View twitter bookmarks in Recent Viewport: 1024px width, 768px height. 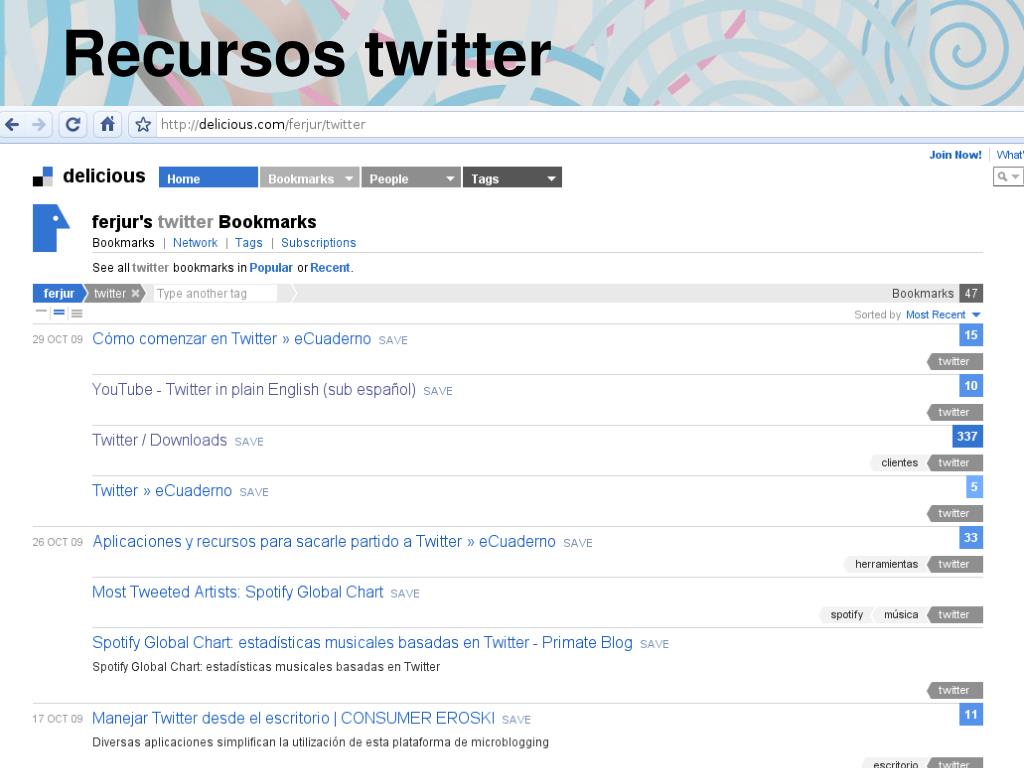330,268
